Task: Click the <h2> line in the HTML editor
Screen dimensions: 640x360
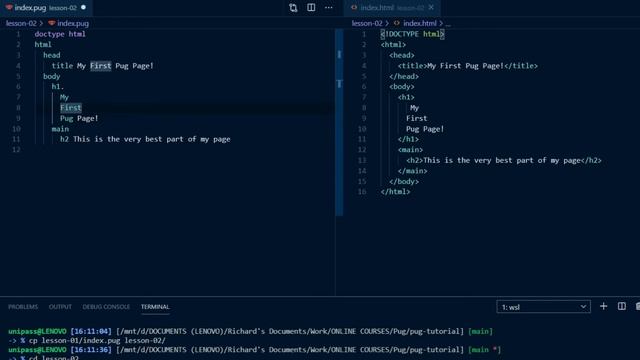Action: (x=504, y=160)
